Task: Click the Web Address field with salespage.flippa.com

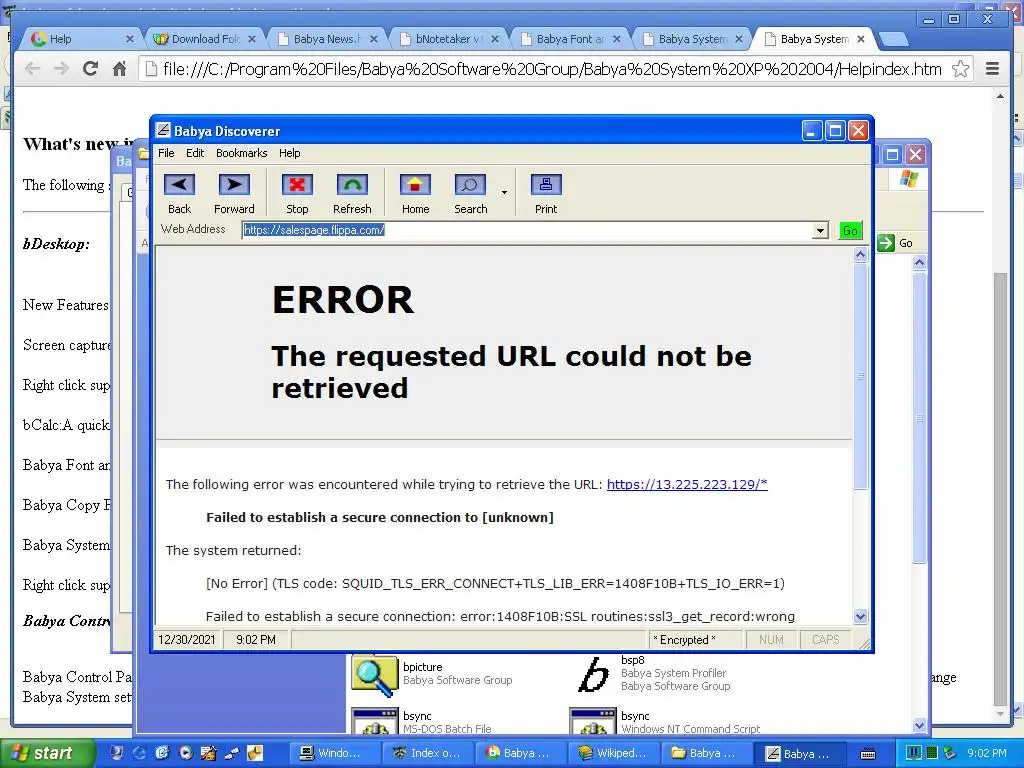Action: [x=528, y=231]
